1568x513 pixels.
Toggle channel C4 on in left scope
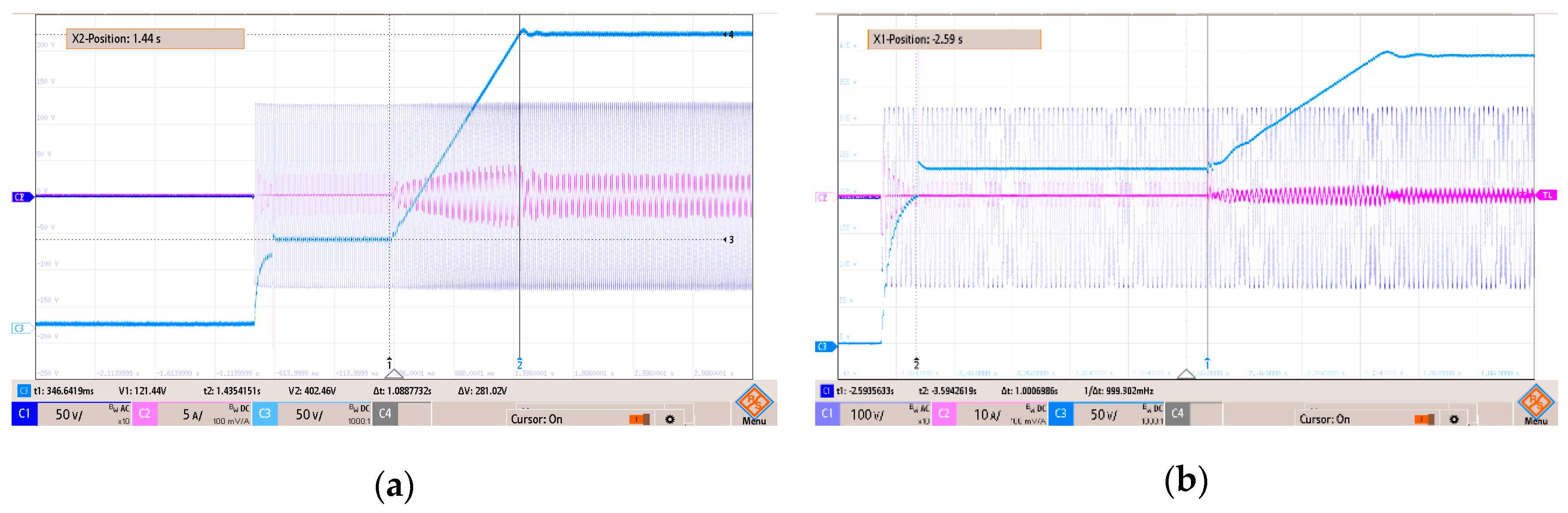385,414
